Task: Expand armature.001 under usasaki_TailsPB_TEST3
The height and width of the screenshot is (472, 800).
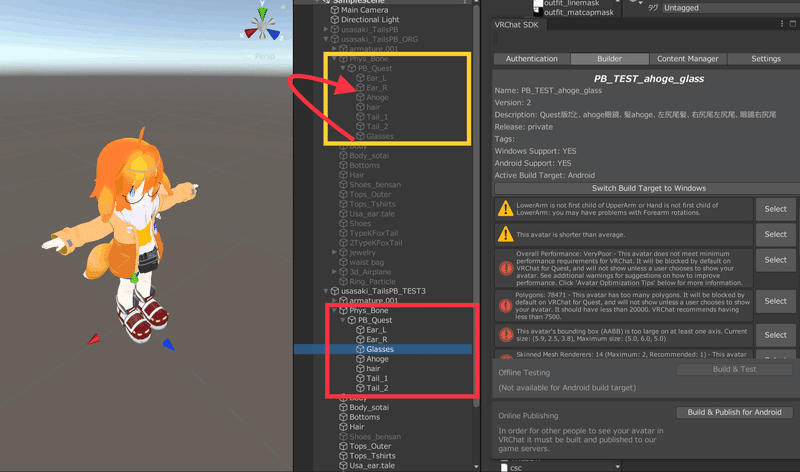Action: pyautogui.click(x=334, y=301)
